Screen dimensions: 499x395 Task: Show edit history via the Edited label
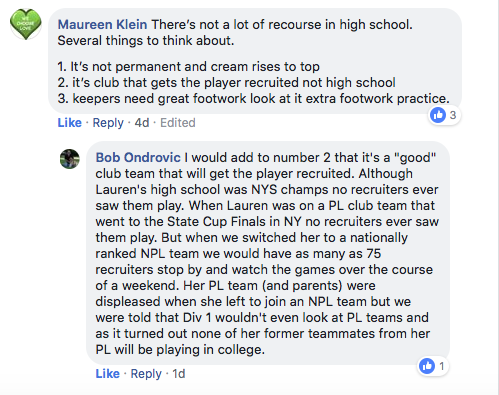[x=178, y=123]
